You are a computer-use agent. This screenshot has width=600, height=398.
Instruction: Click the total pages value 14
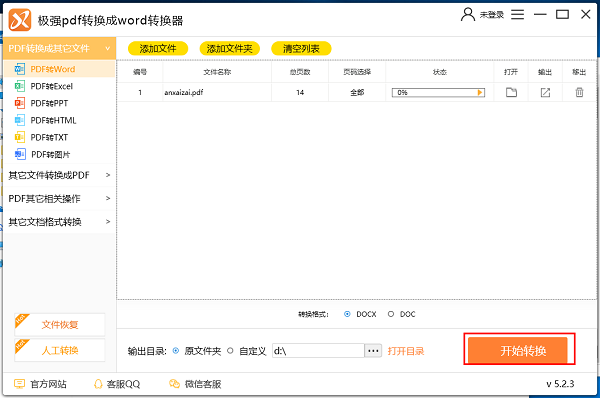click(x=300, y=92)
